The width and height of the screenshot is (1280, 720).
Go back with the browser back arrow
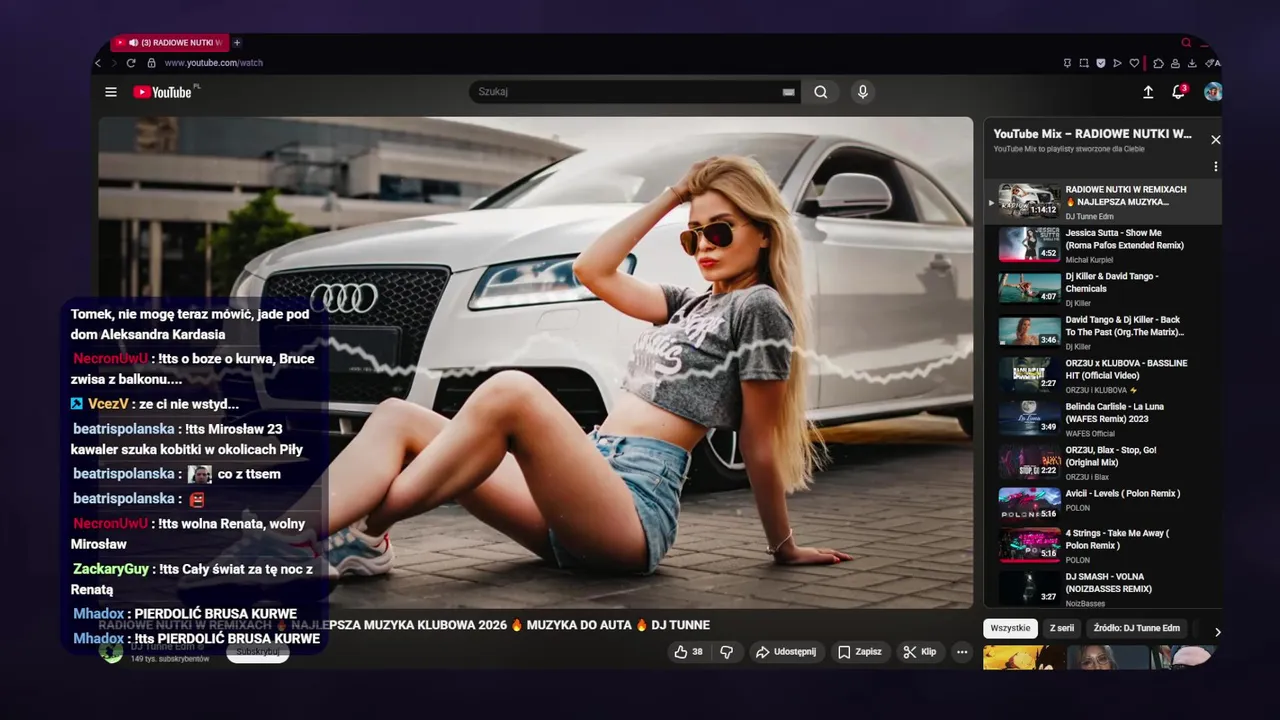pos(98,63)
